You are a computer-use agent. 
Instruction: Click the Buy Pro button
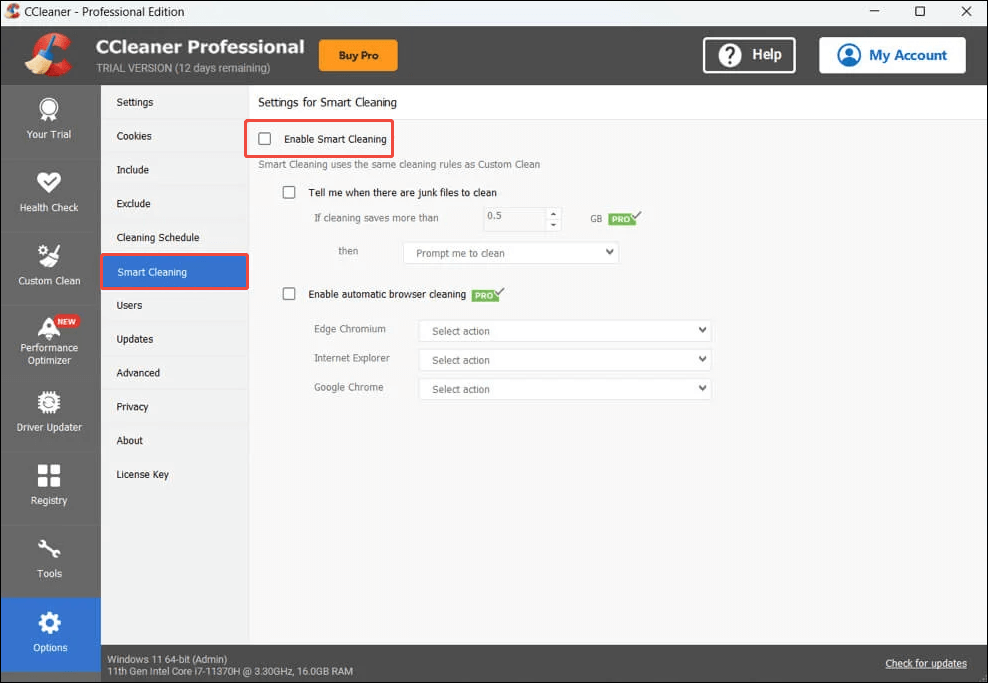pos(358,55)
